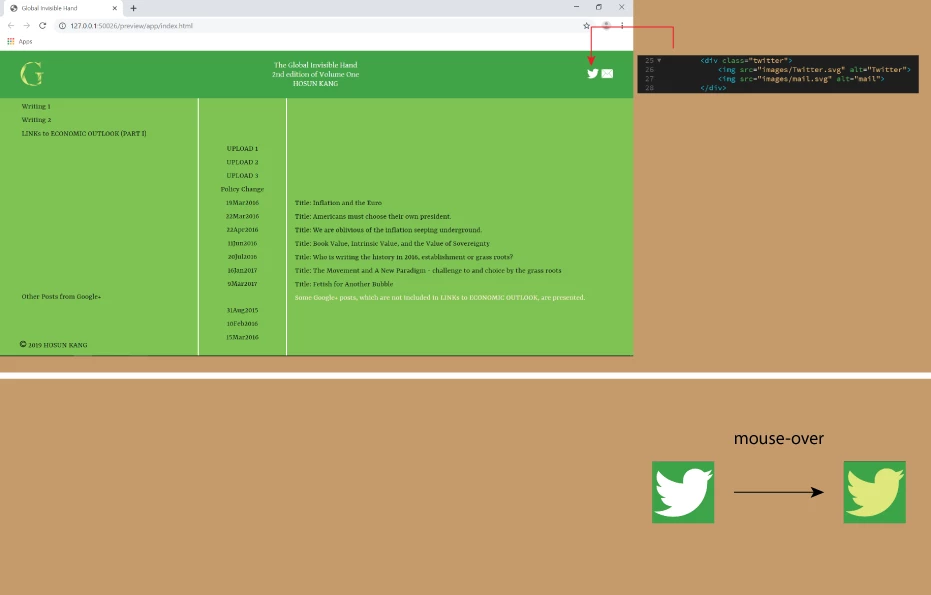Click title Book Value, Intrinsic Value

coord(392,243)
